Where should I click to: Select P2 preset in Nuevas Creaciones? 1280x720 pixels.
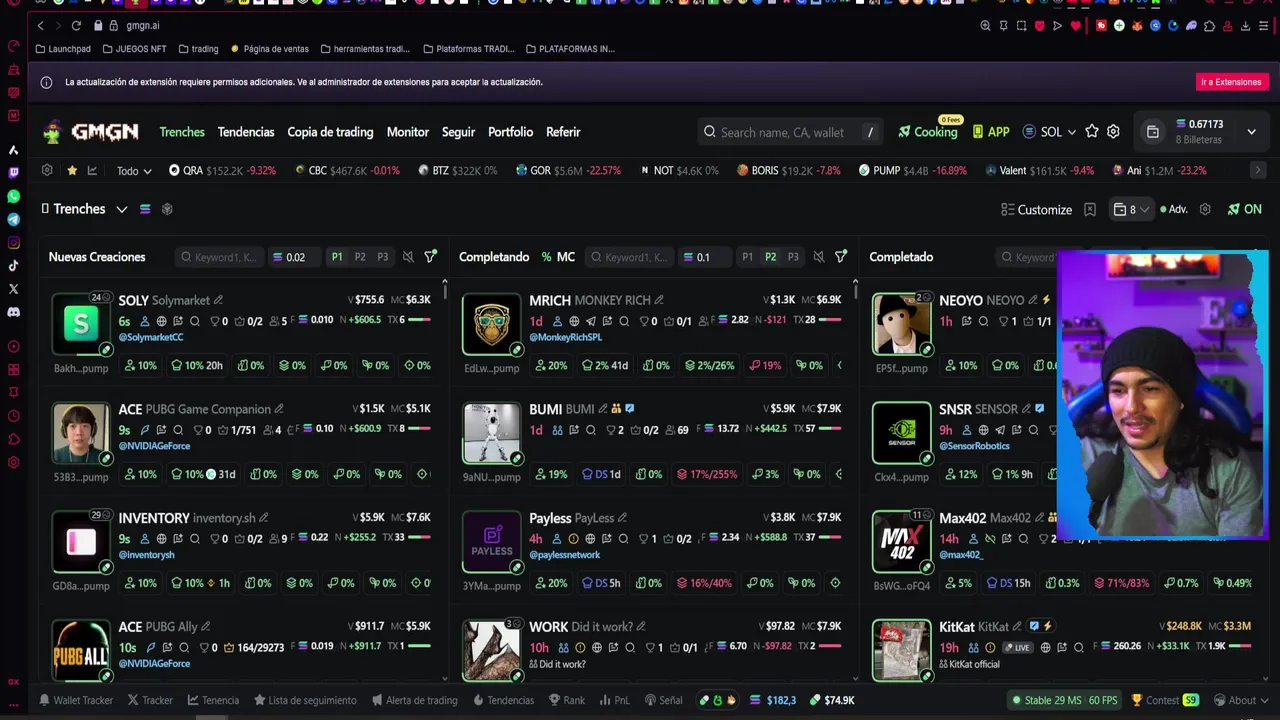coord(360,257)
